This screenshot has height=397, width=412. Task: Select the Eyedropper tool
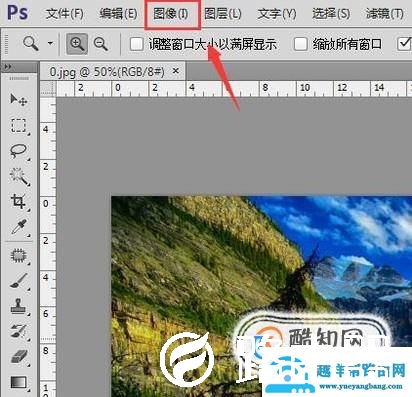18,227
